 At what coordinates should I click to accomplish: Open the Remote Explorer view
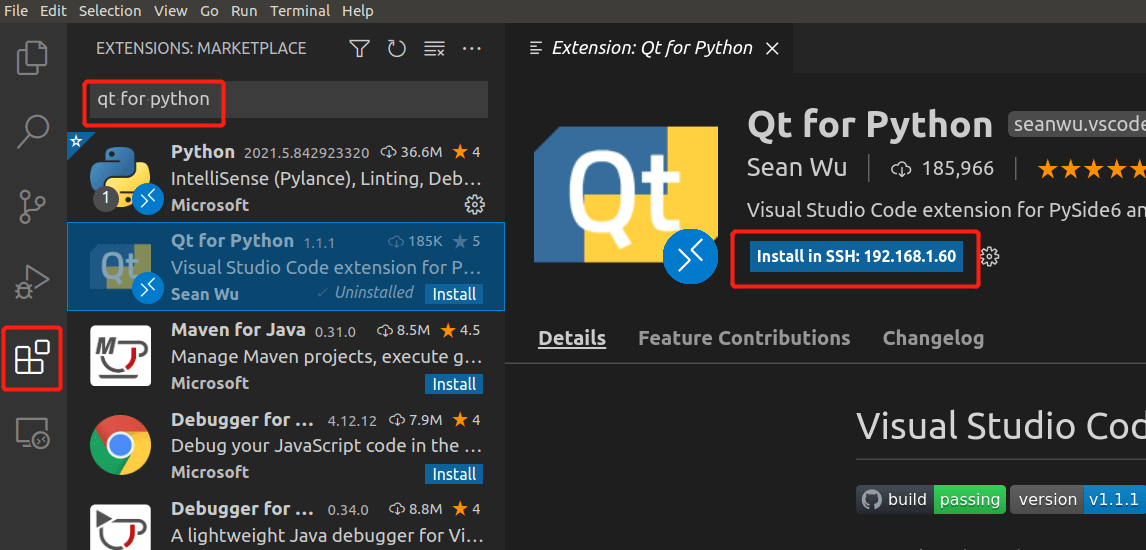coord(33,433)
